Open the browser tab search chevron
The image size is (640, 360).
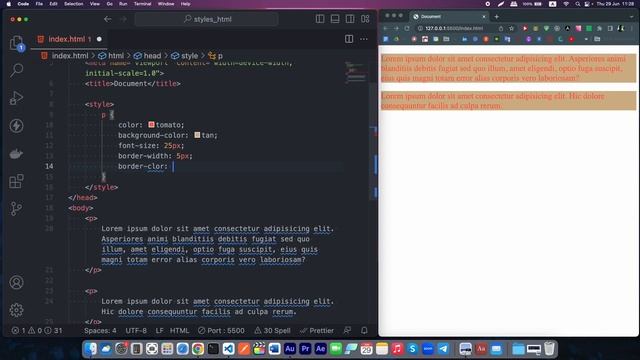coord(631,17)
